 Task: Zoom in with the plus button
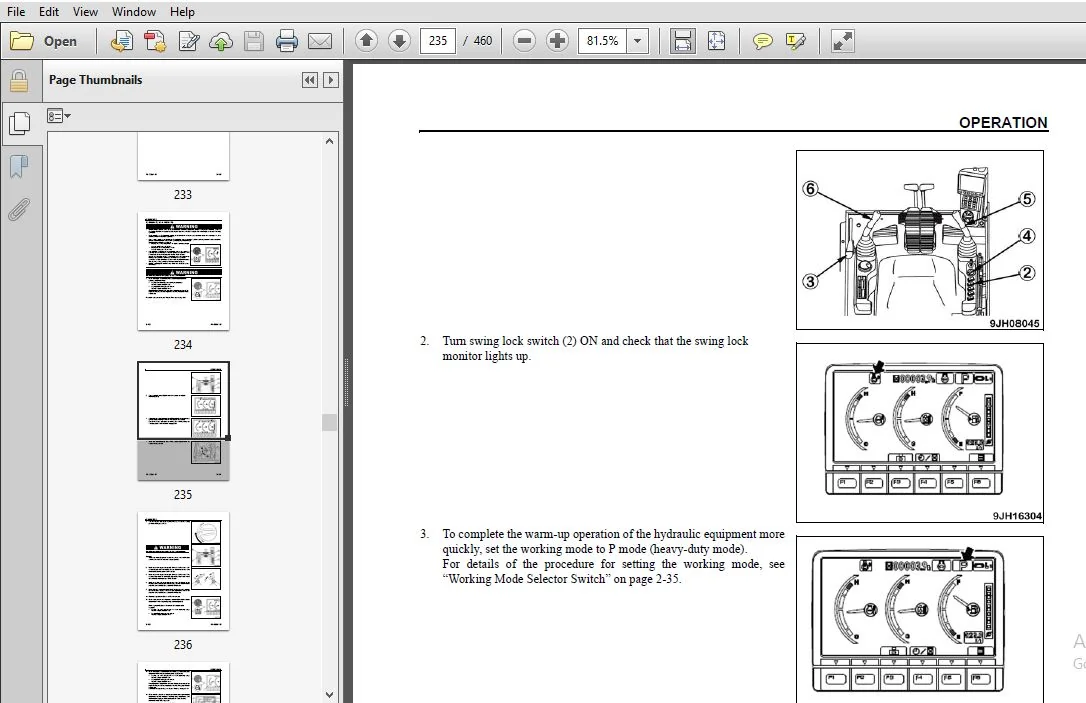(557, 41)
